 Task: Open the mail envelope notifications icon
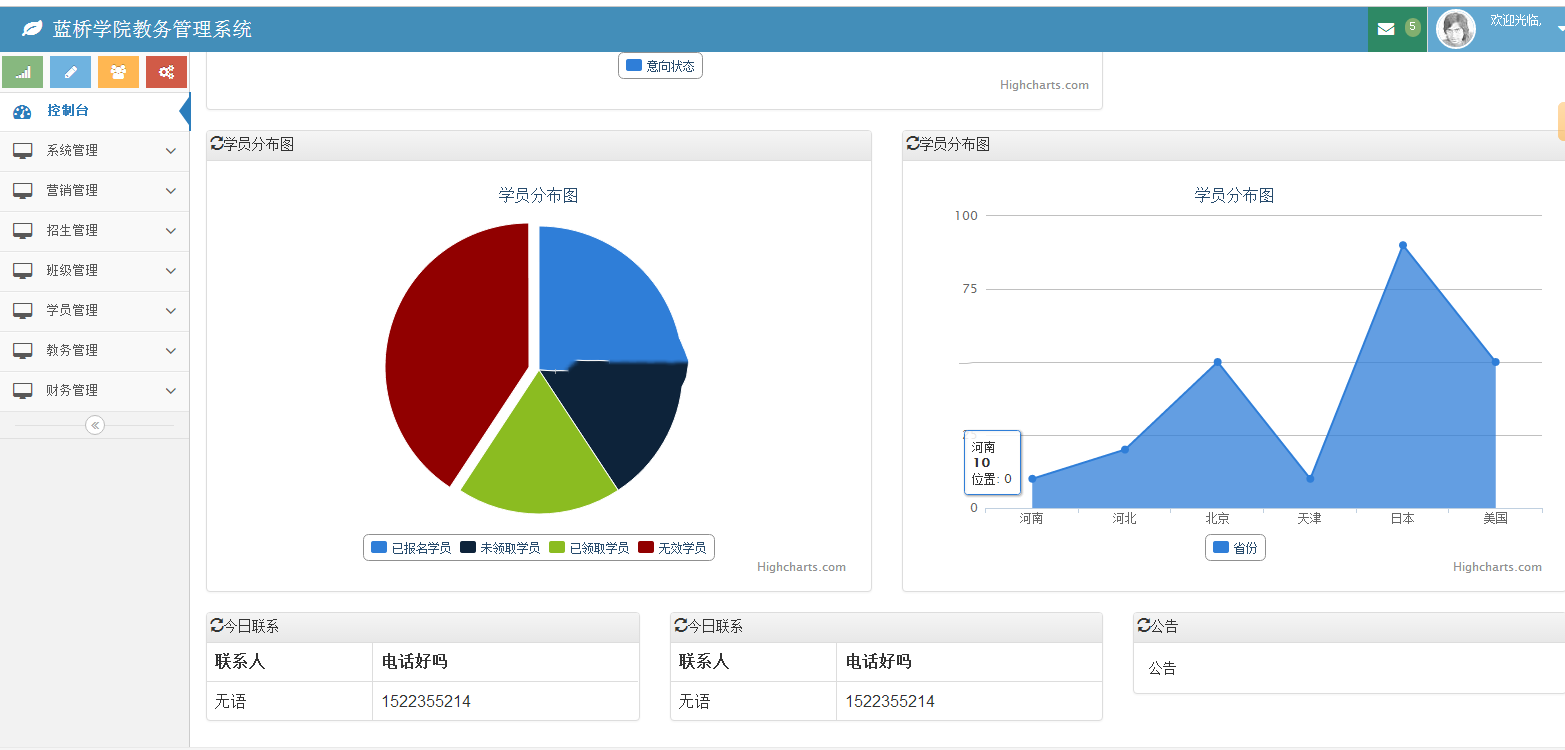[x=1386, y=29]
